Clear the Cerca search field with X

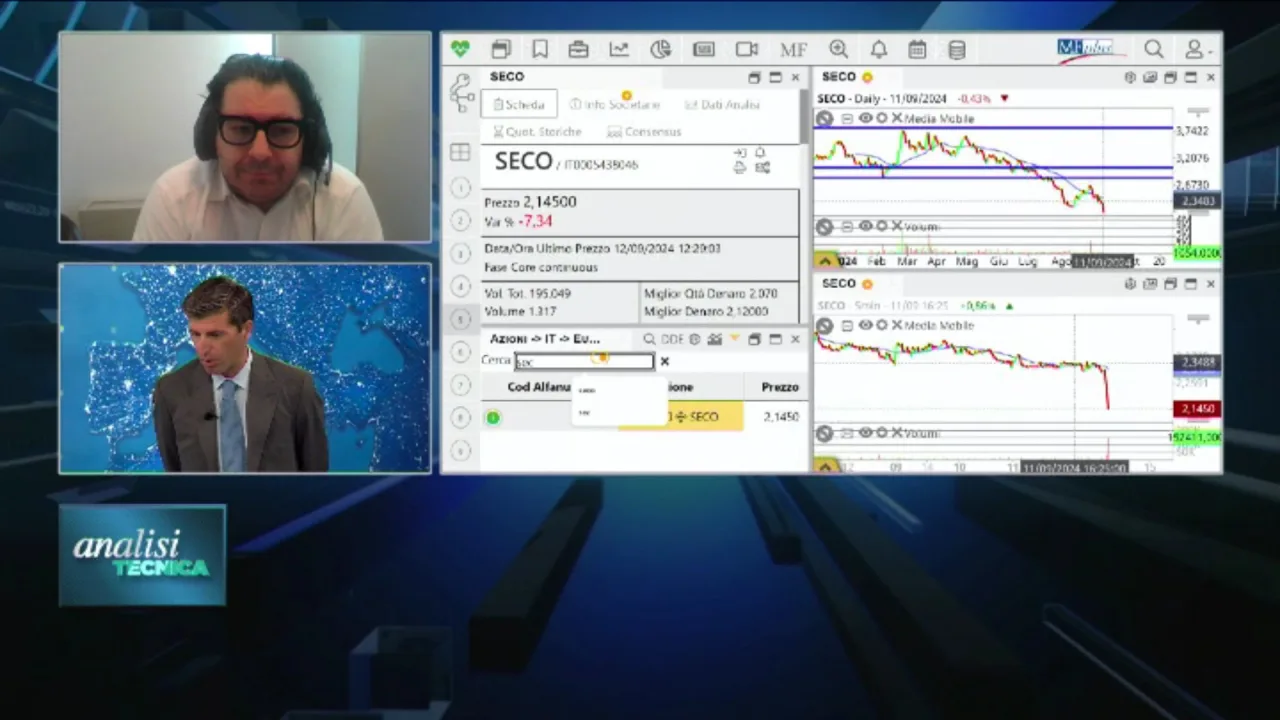tap(664, 361)
